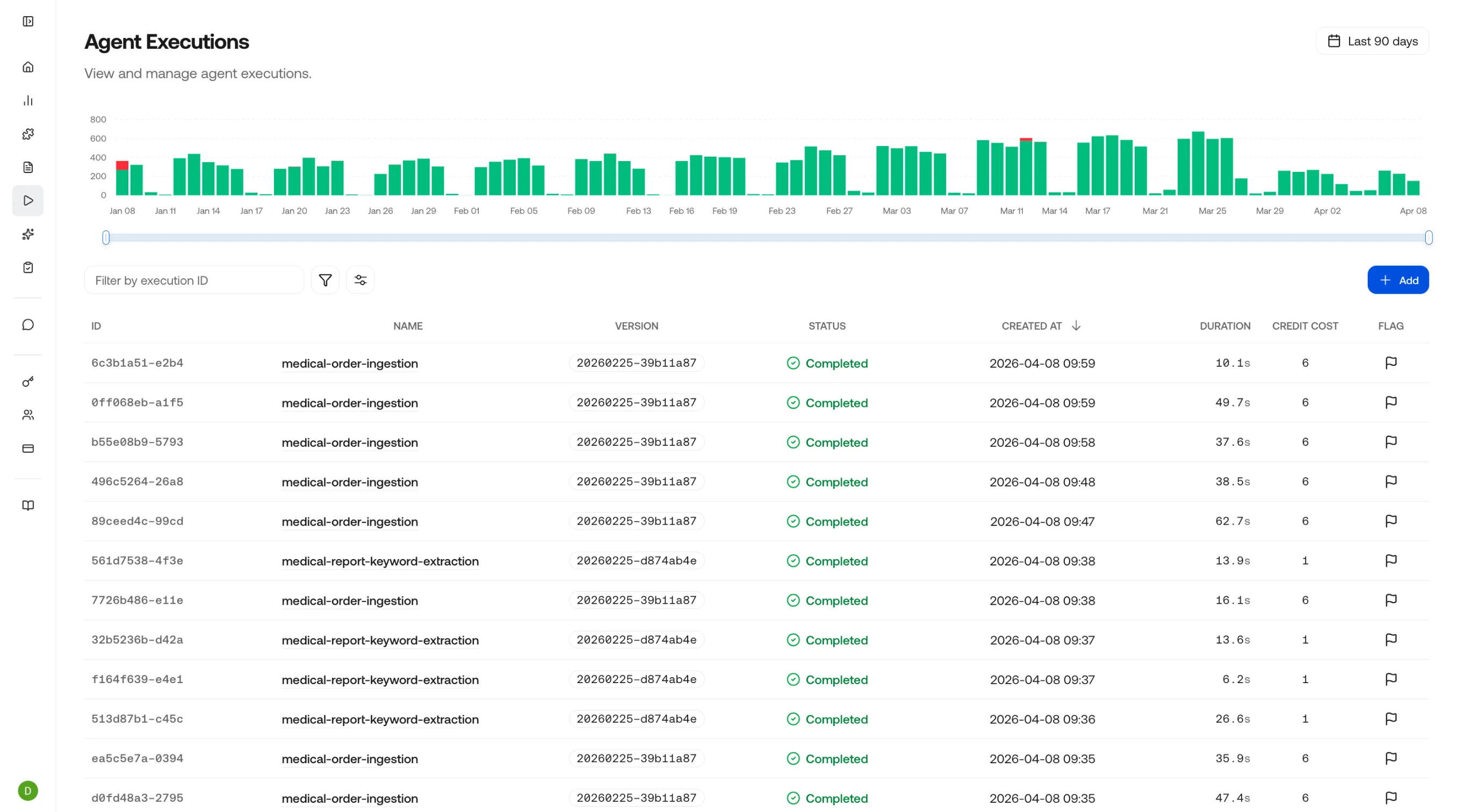Flag execution 0ff068eb-a1f5
This screenshot has height=812, width=1457.
1391,403
